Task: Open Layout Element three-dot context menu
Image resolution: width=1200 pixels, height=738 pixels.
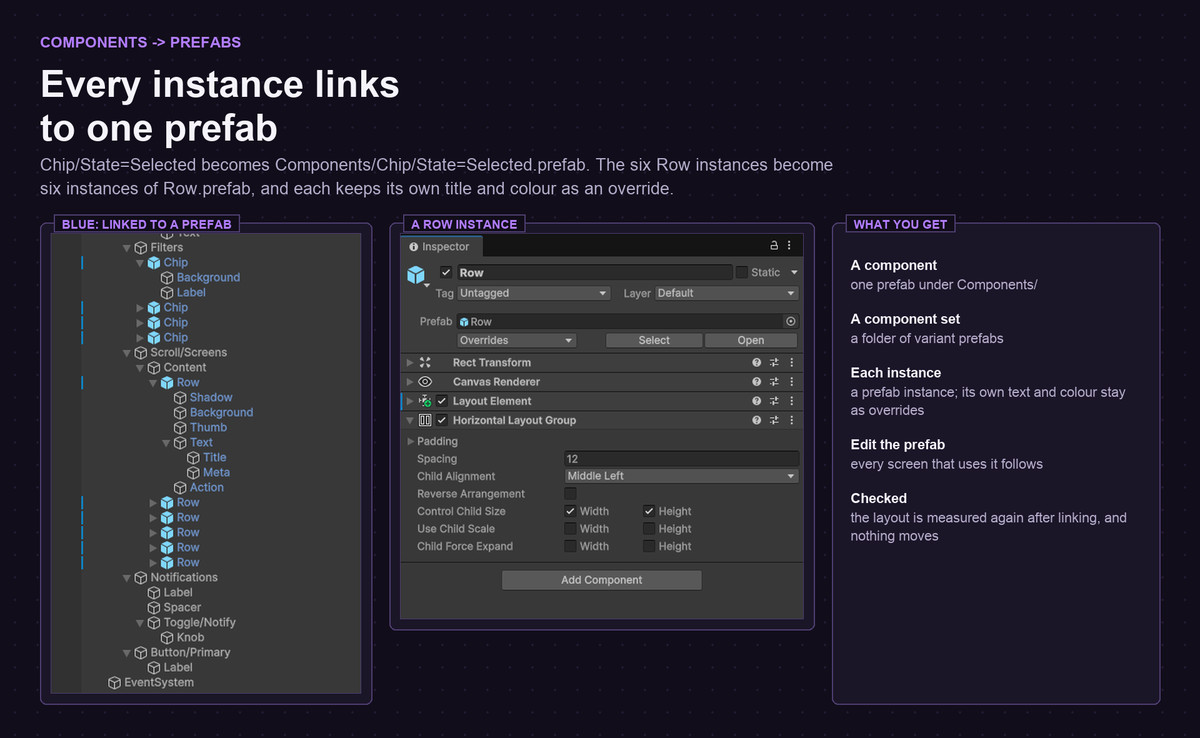Action: point(791,401)
